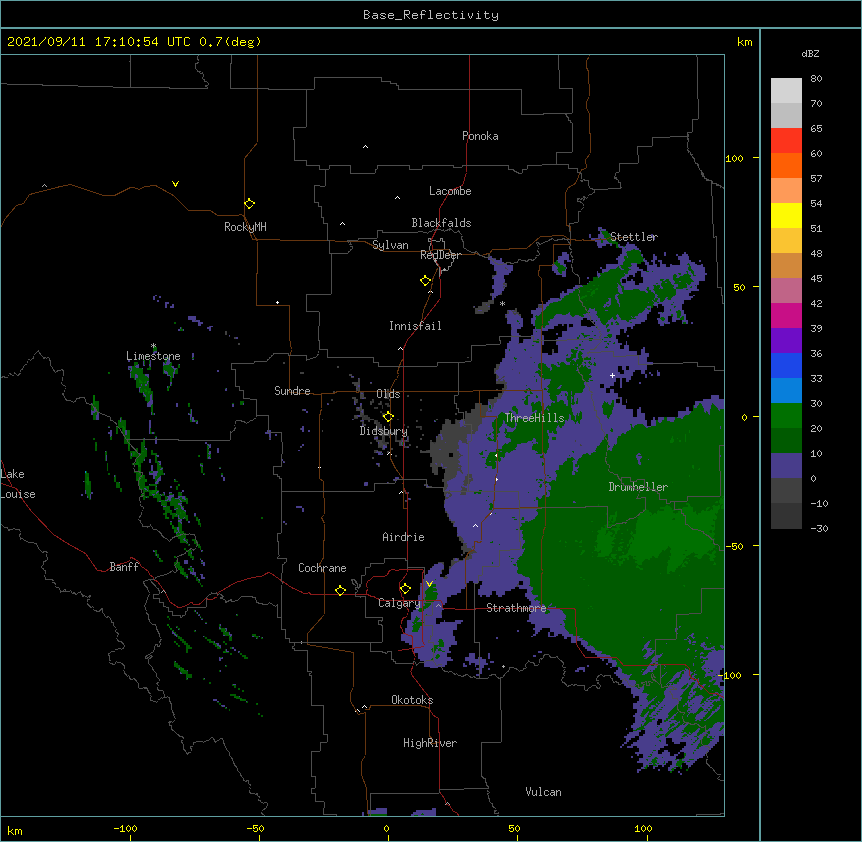Viewport: 862px width, 842px height.
Task: Click the yellow V marker northwest of RockyMH
Action: point(175,184)
